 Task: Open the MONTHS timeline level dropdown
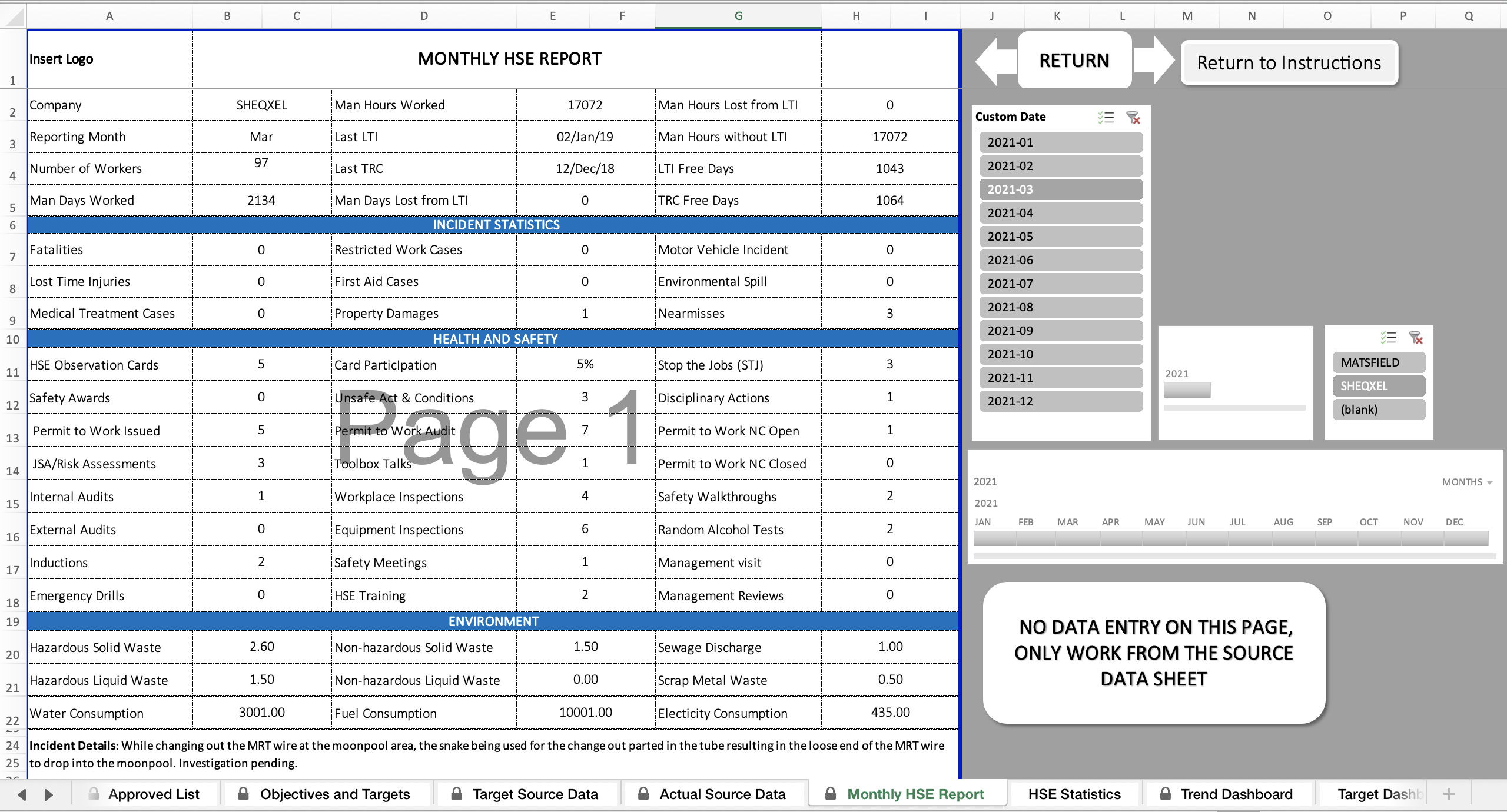click(1467, 482)
